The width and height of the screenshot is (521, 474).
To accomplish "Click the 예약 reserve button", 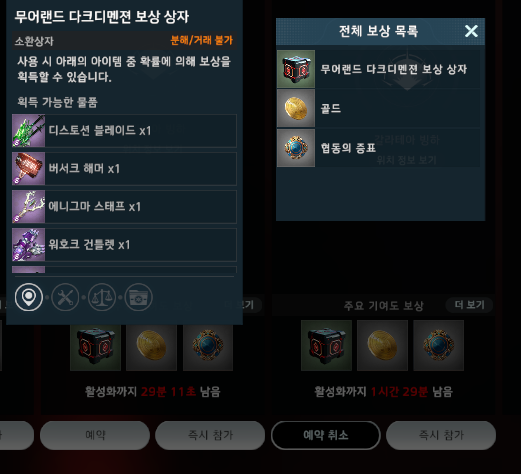I will (x=95, y=435).
